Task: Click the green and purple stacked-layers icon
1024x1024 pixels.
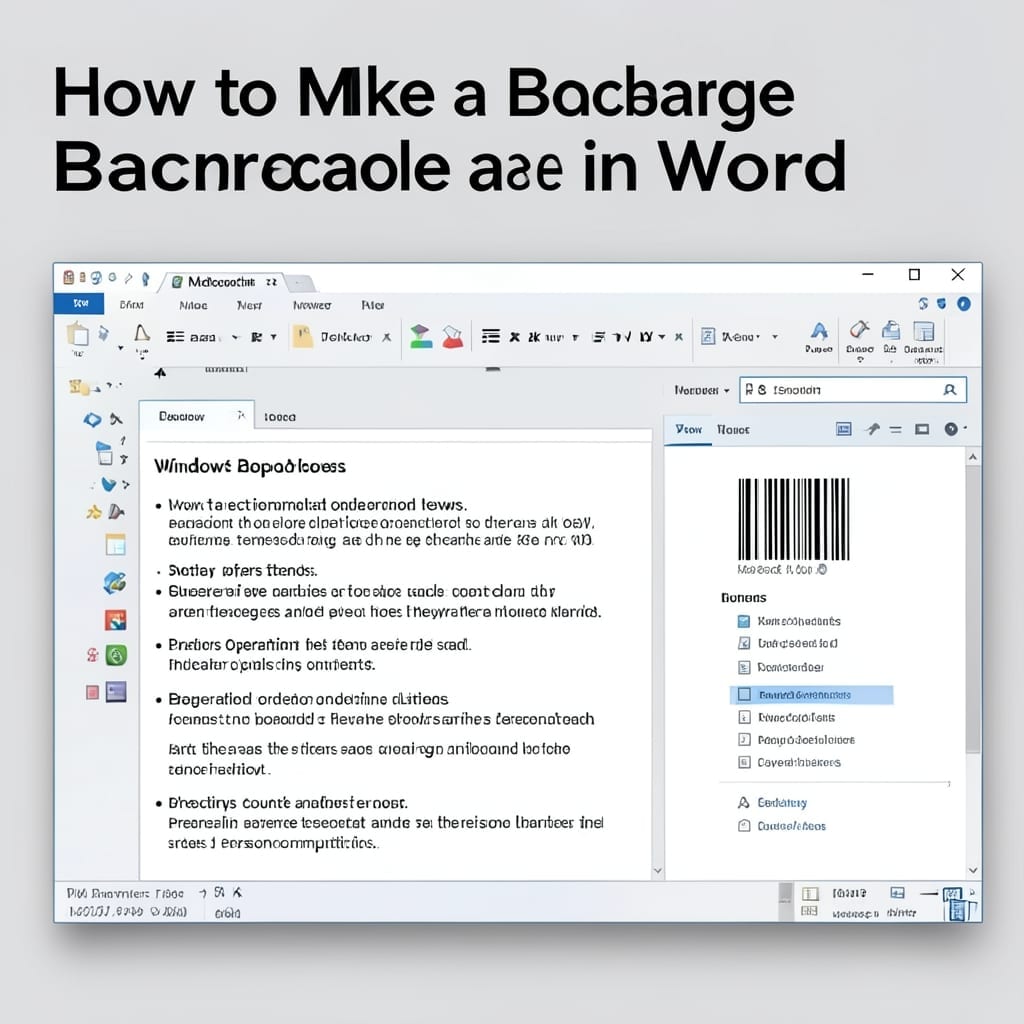Action: [421, 336]
